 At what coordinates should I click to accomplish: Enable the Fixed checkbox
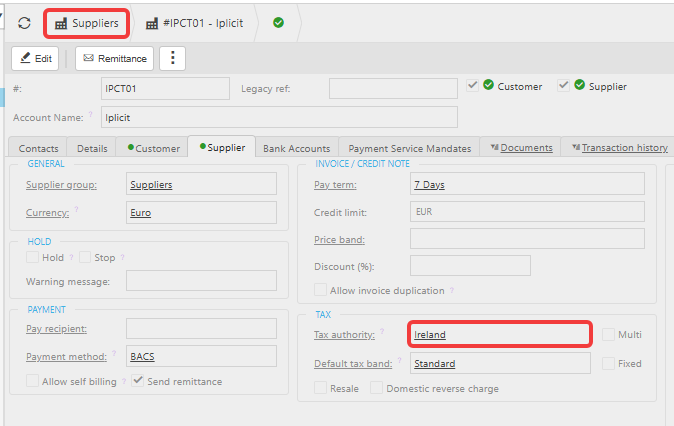[x=608, y=363]
